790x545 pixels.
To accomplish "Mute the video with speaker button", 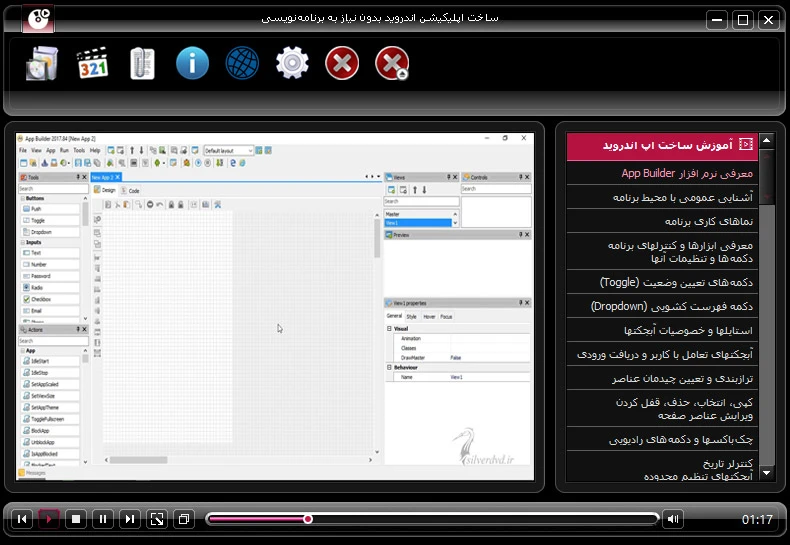I will point(673,519).
